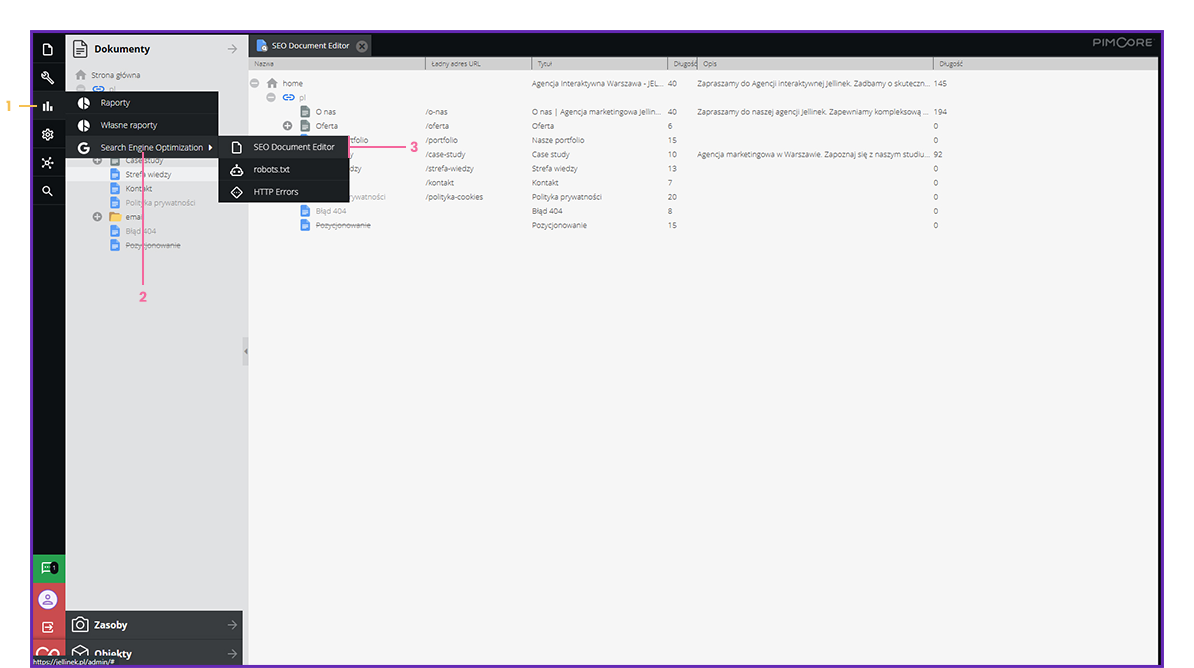
Task: Select HTTP Errors in the submenu
Action: click(x=275, y=192)
